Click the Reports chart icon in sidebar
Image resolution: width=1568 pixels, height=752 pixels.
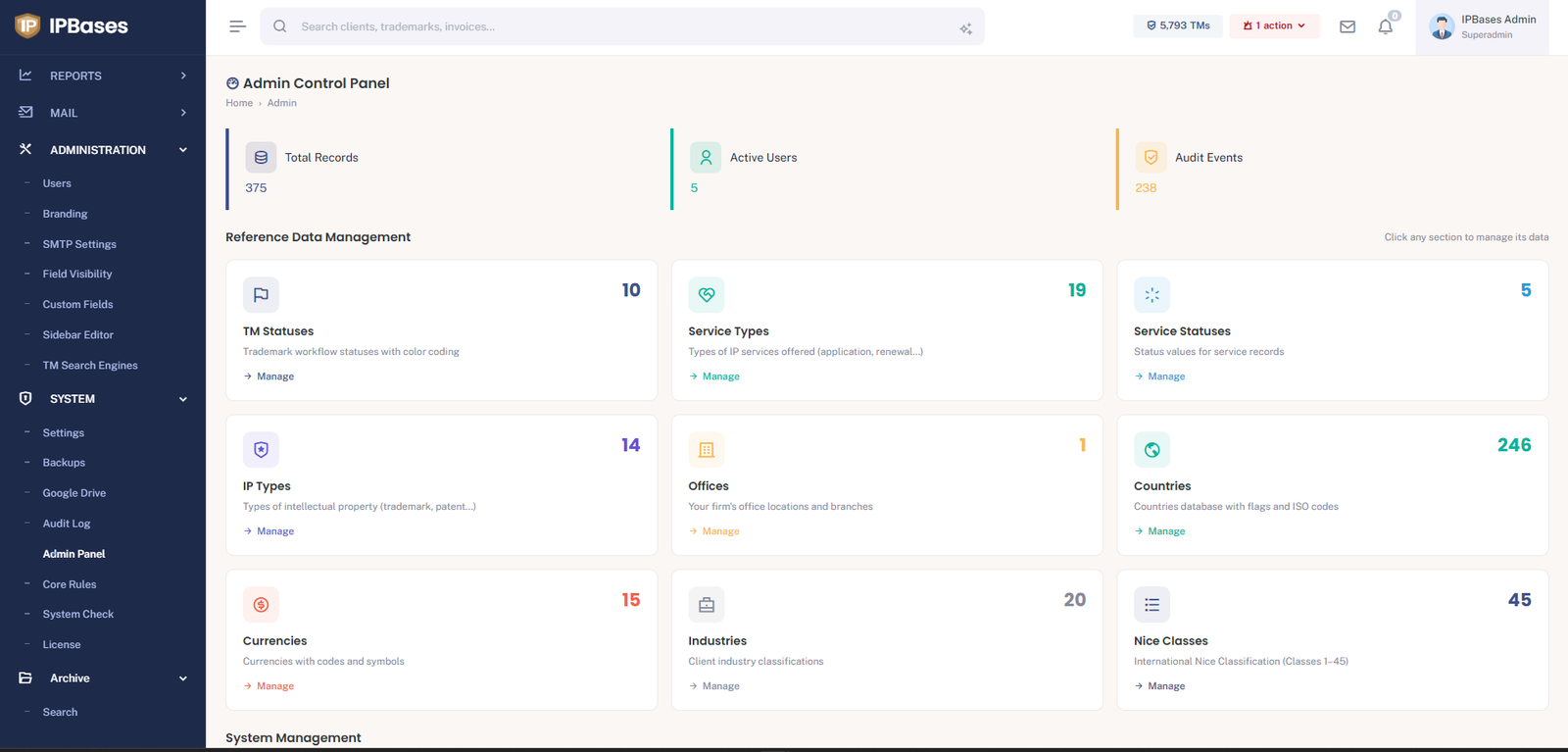tap(25, 75)
